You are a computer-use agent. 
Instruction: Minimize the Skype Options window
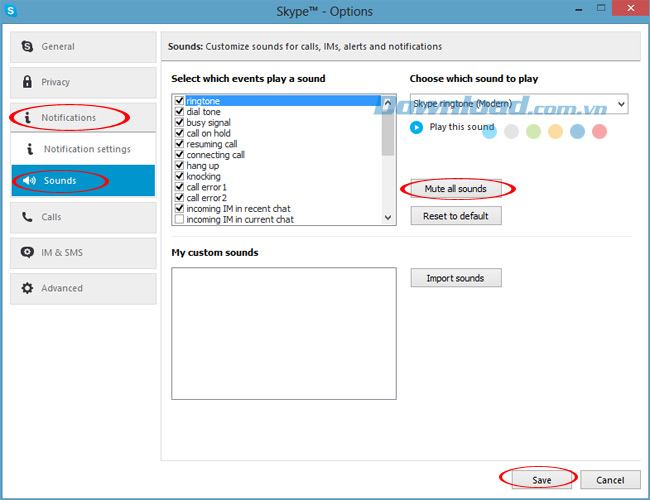pos(579,9)
